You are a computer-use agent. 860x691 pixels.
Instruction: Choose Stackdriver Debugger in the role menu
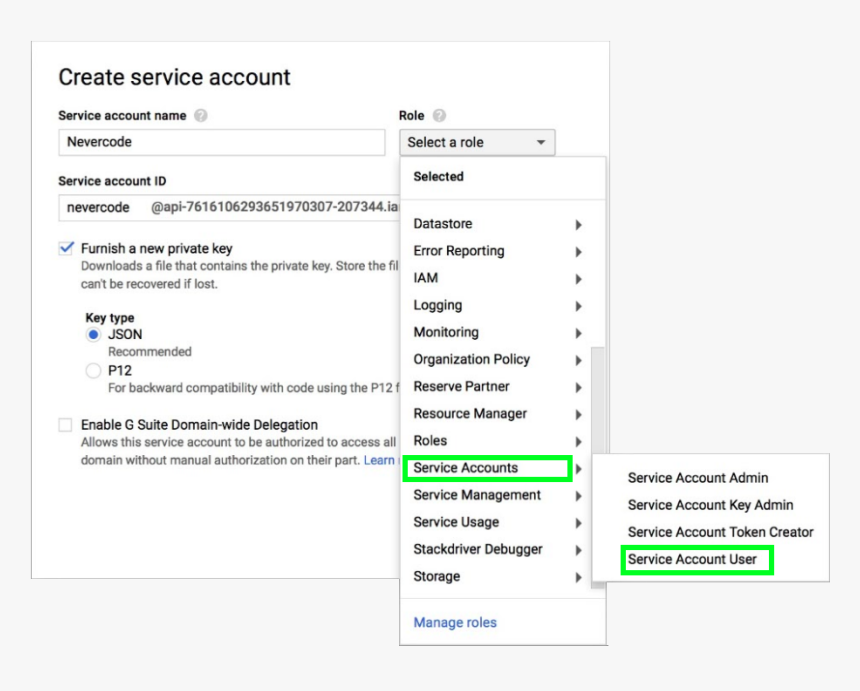[478, 550]
